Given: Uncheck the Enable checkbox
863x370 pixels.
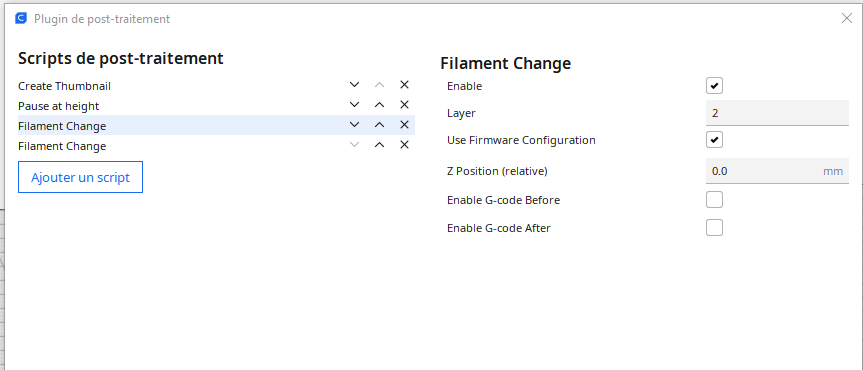Looking at the screenshot, I should [714, 86].
